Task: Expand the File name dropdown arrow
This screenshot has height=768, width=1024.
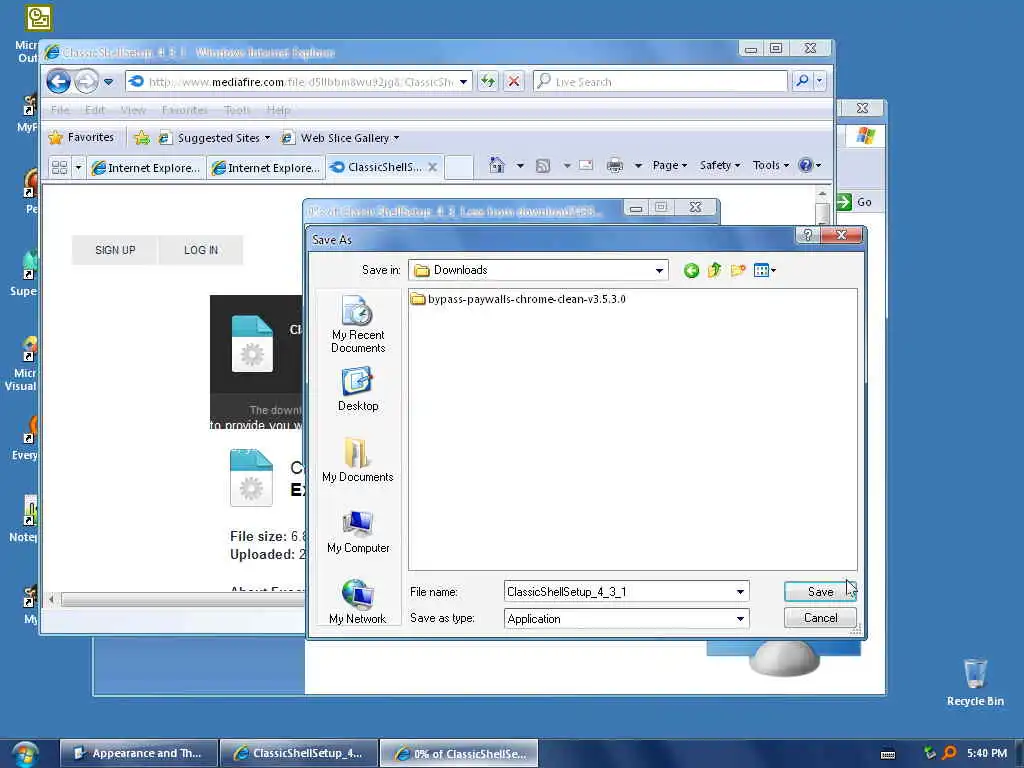Action: [741, 592]
